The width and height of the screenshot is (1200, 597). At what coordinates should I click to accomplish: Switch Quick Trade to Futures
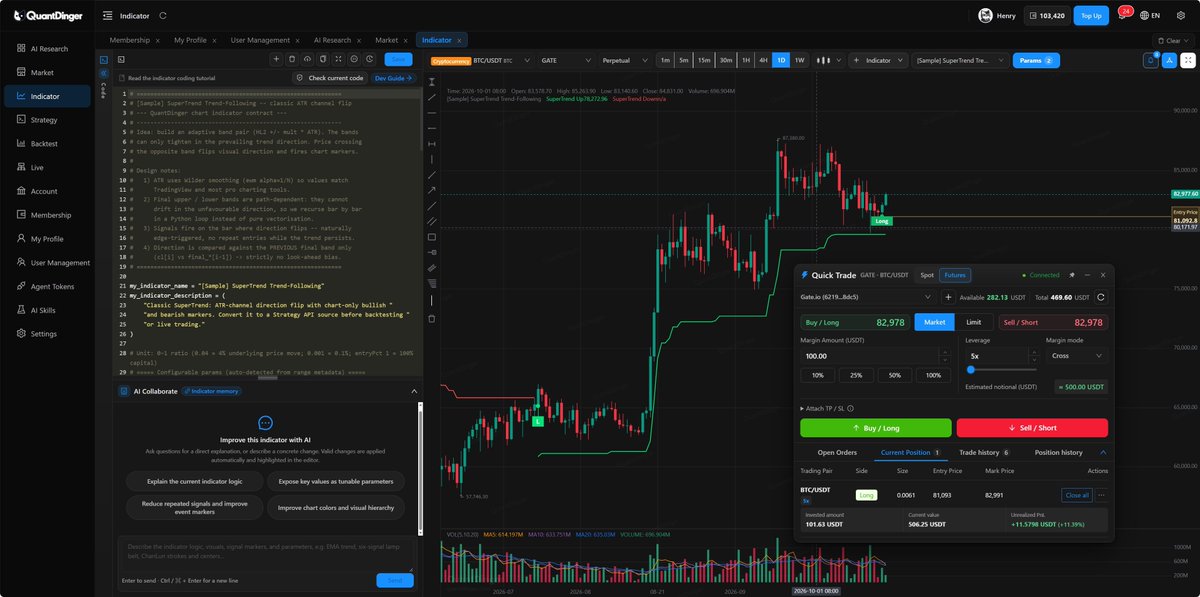click(955, 275)
